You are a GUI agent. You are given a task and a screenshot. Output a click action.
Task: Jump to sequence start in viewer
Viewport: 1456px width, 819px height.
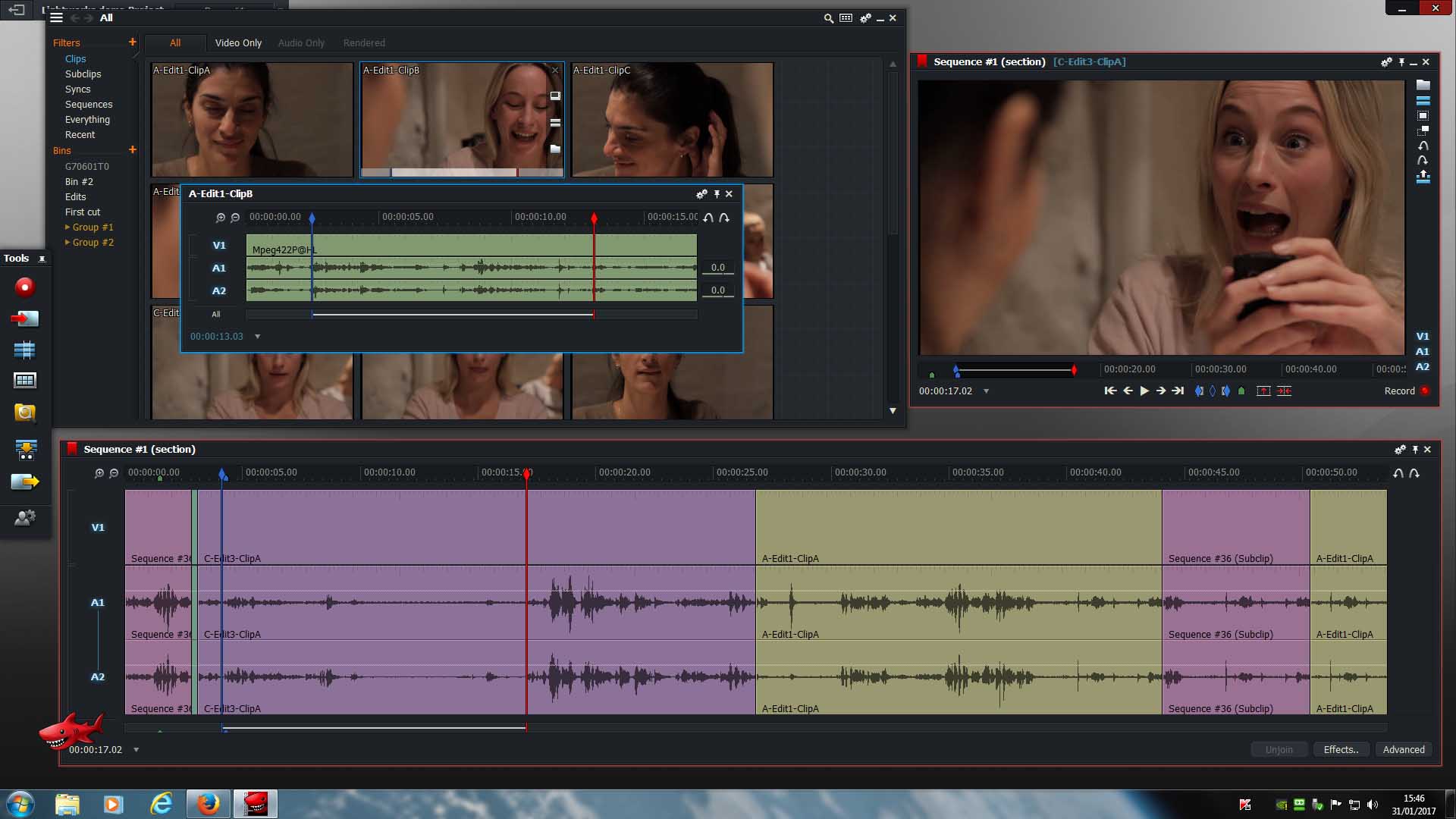point(1110,391)
